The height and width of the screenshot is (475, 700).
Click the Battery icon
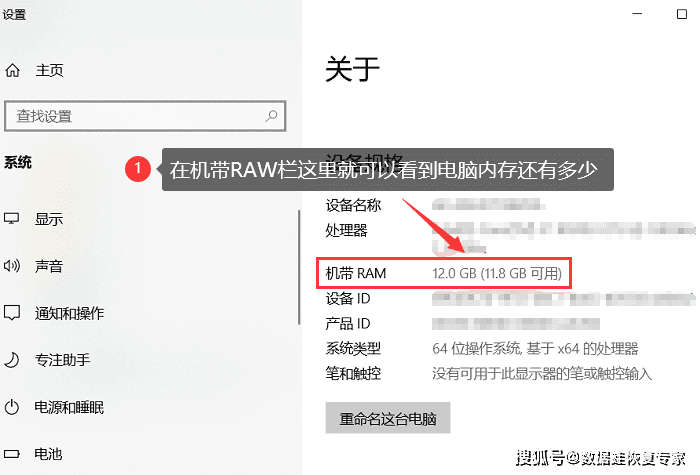coord(12,454)
